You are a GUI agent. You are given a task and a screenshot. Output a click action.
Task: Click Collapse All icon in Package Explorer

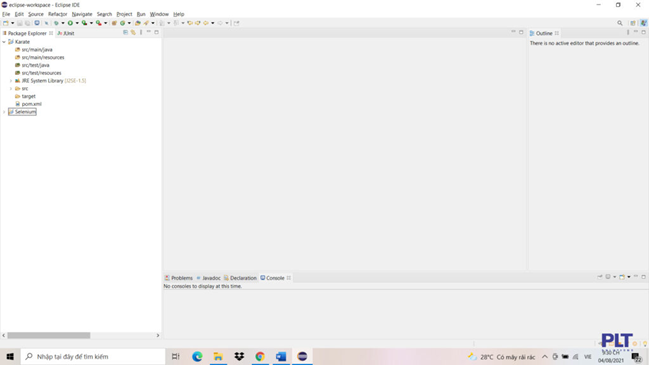coord(125,32)
